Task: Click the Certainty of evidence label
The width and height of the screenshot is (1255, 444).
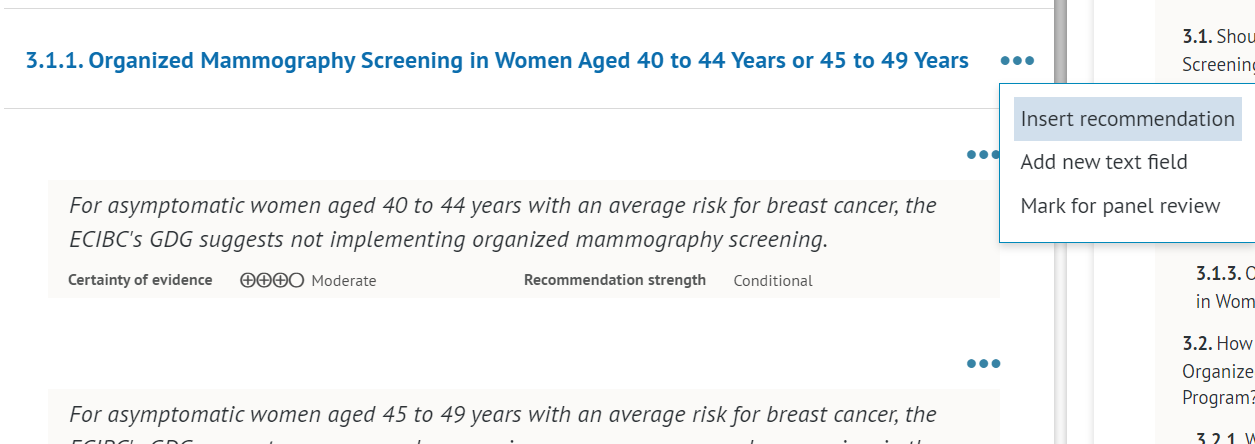Action: (x=140, y=280)
